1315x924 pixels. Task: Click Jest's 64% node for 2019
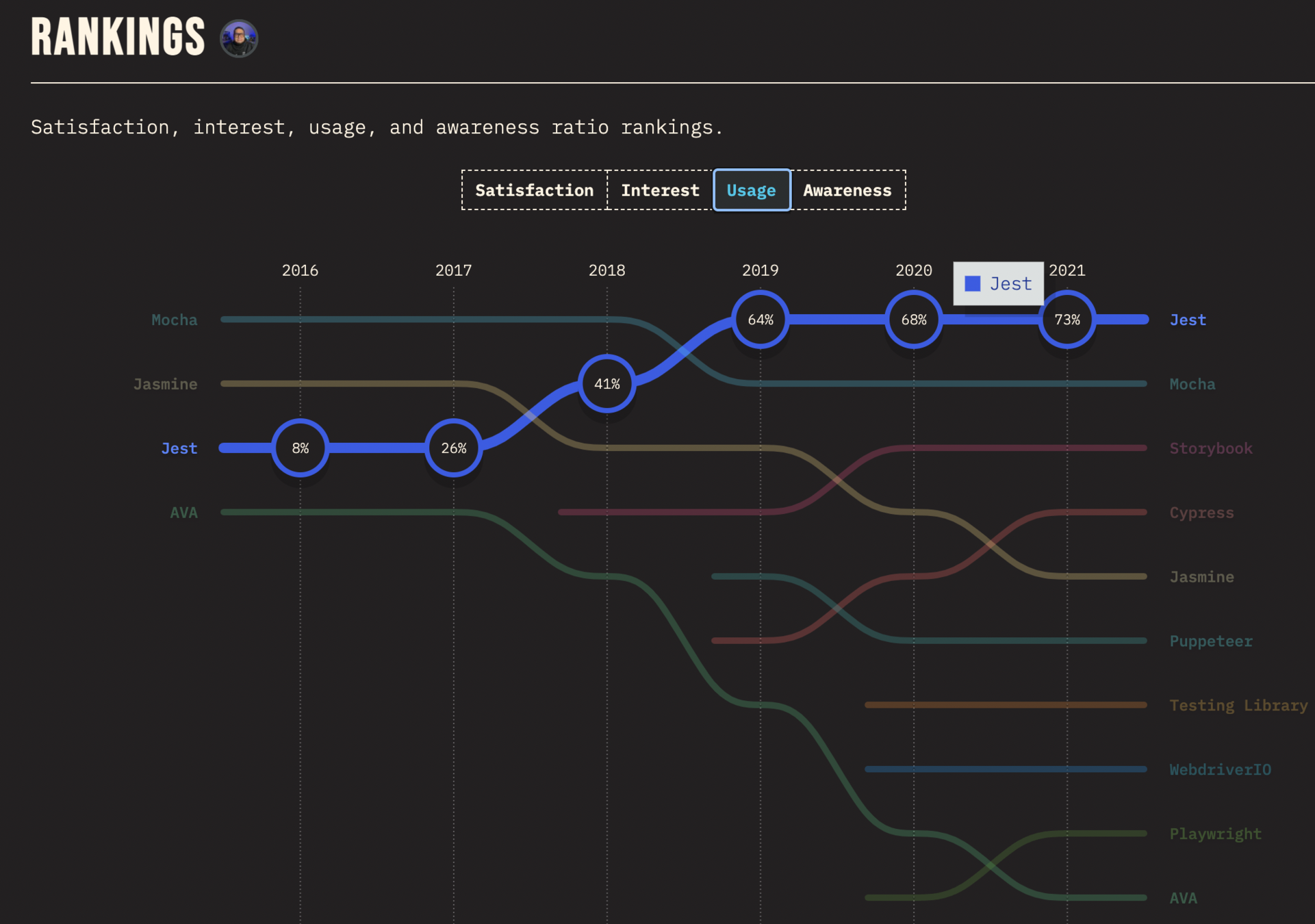761,320
